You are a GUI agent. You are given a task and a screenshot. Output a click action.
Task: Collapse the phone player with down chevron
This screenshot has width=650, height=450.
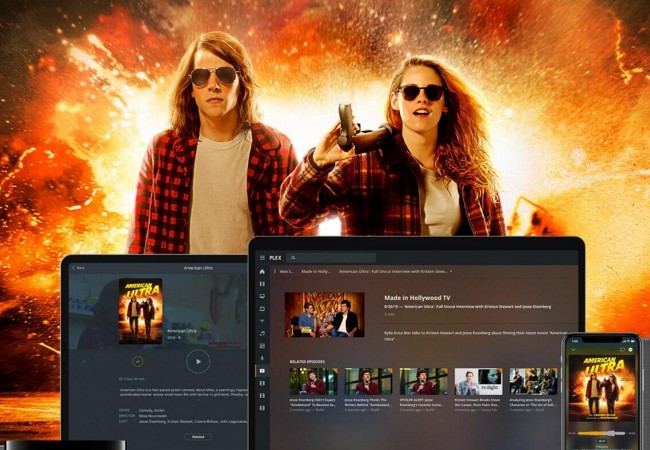tap(573, 350)
